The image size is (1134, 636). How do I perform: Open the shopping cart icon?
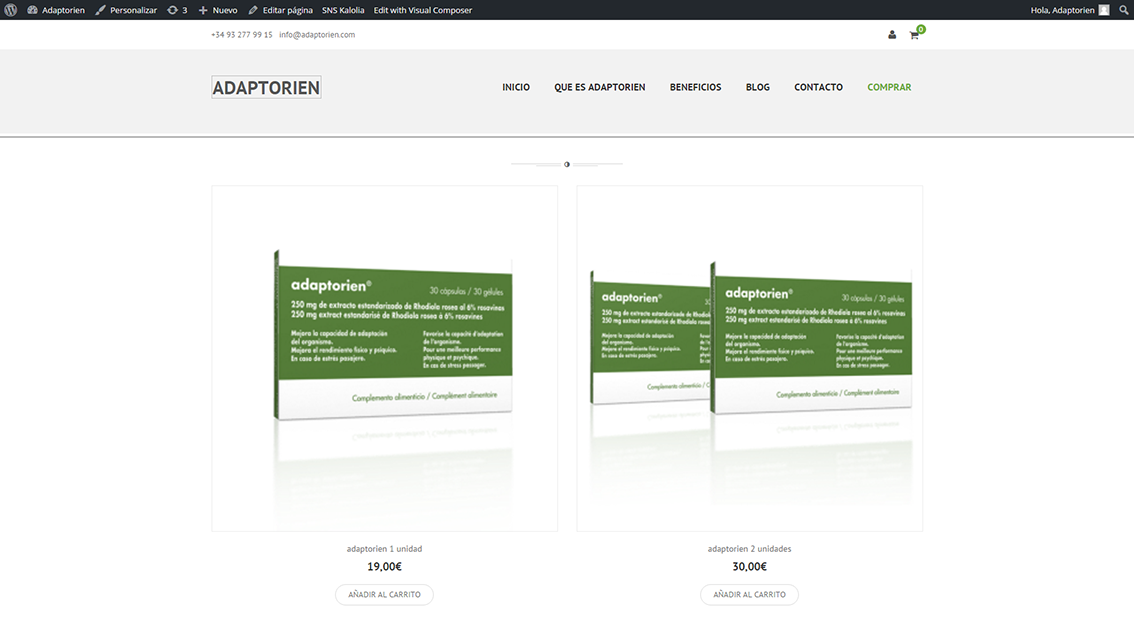914,35
